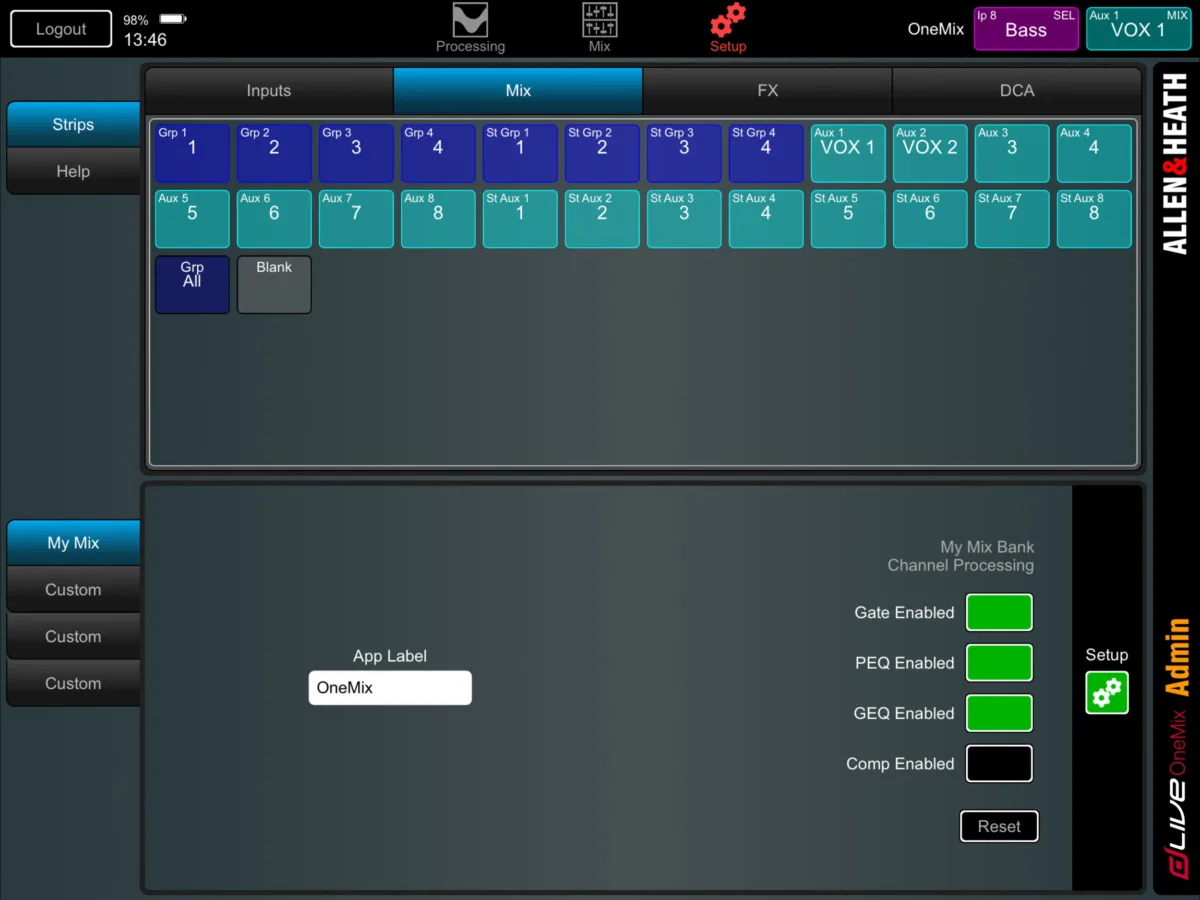Click the OneMix label in header
Image resolution: width=1200 pixels, height=900 pixels.
pyautogui.click(x=936, y=29)
